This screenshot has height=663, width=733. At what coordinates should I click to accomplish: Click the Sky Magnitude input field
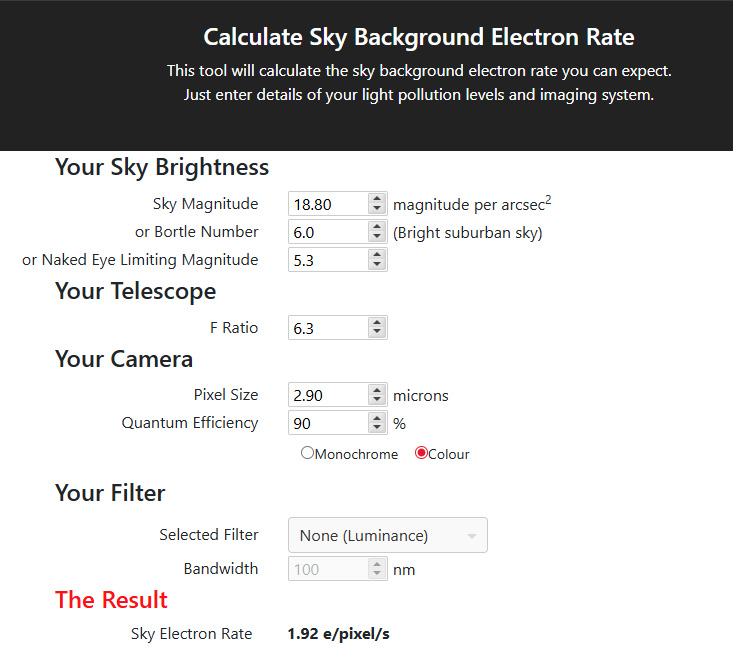pyautogui.click(x=326, y=204)
